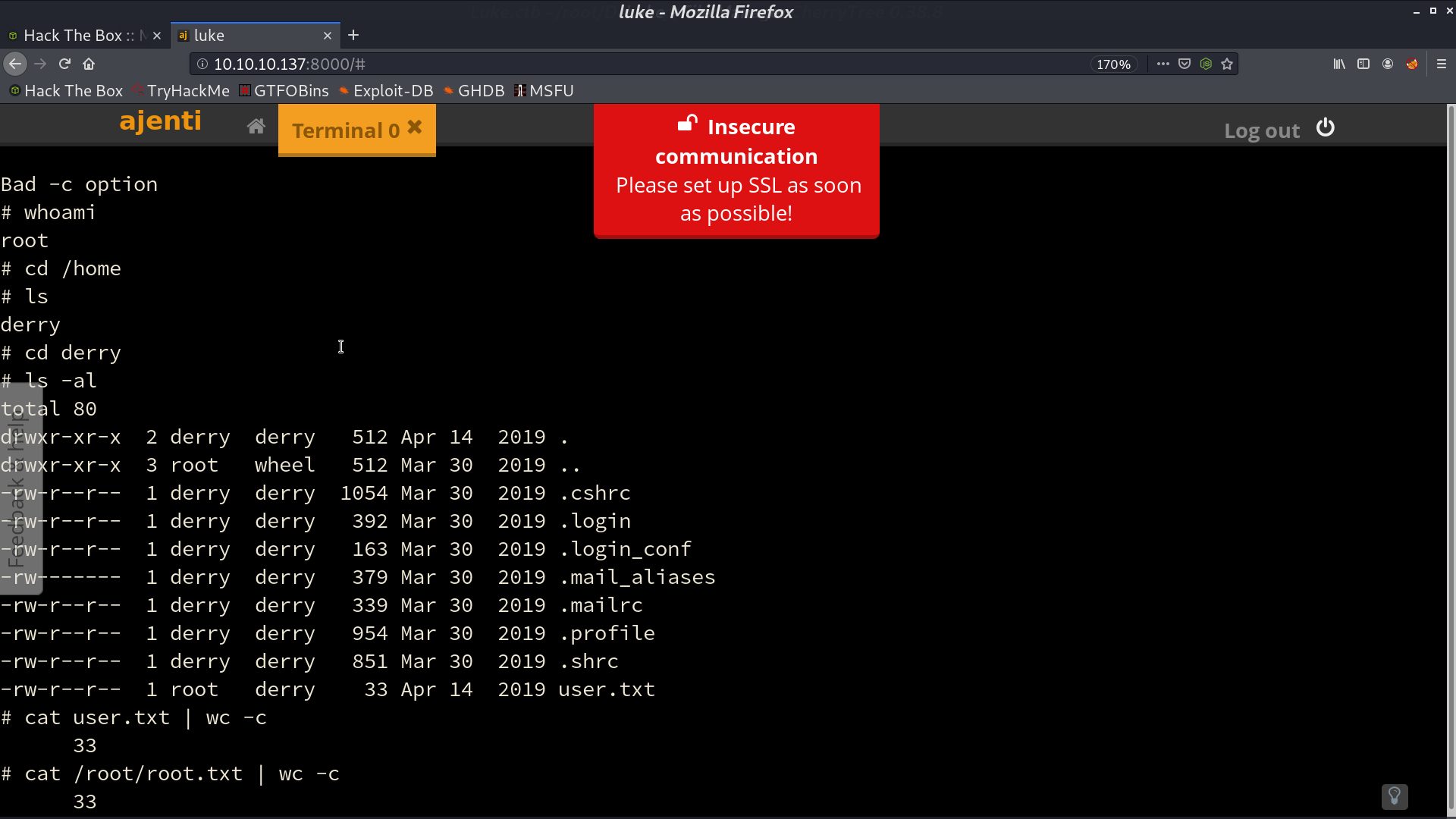Viewport: 1456px width, 819px height.
Task: Click the page vertical scrollbar
Action: click(x=1451, y=459)
